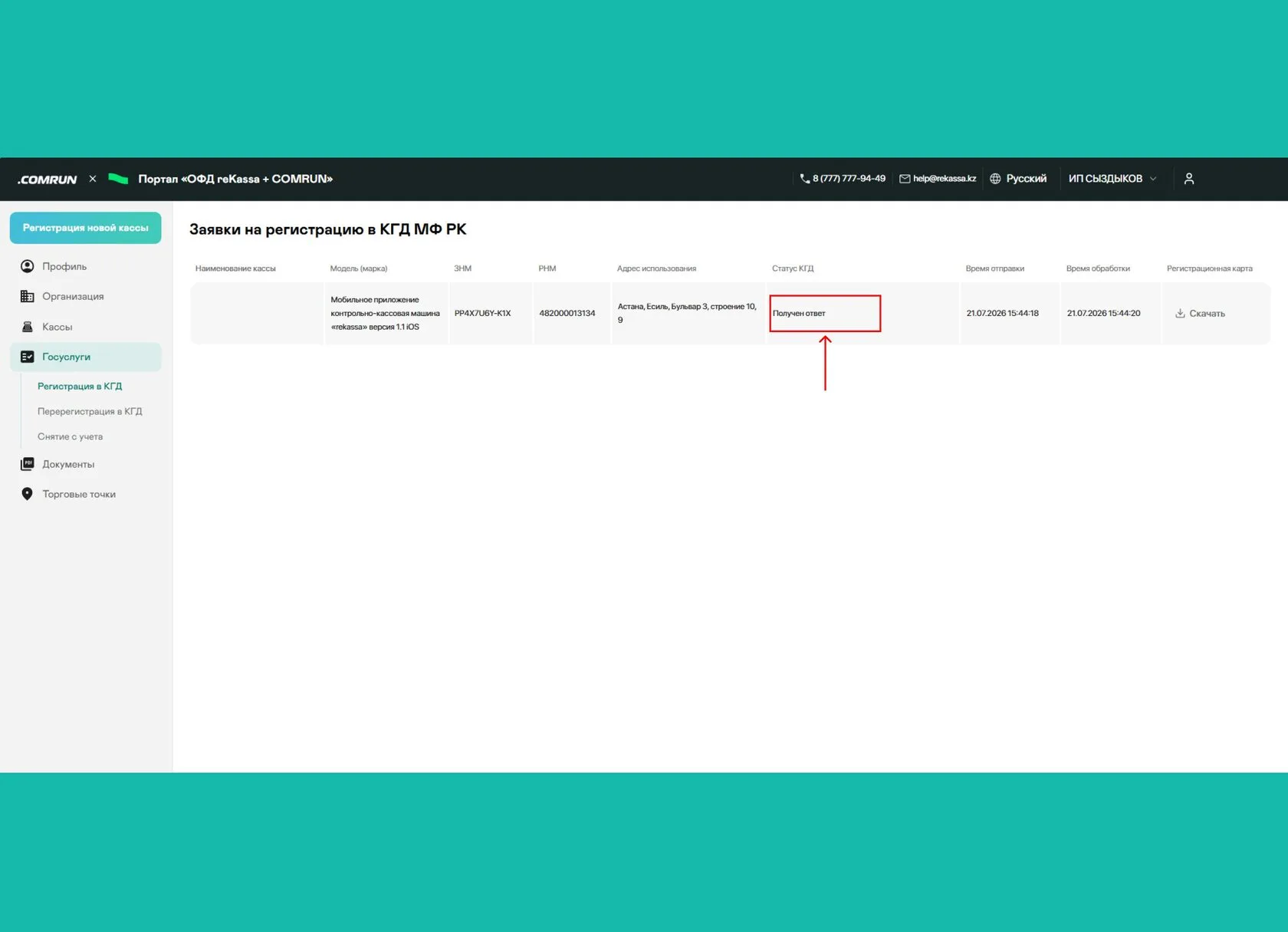Screen dimensions: 1288x932
Task: Click the green reKassa flag logo
Action: pyautogui.click(x=118, y=179)
